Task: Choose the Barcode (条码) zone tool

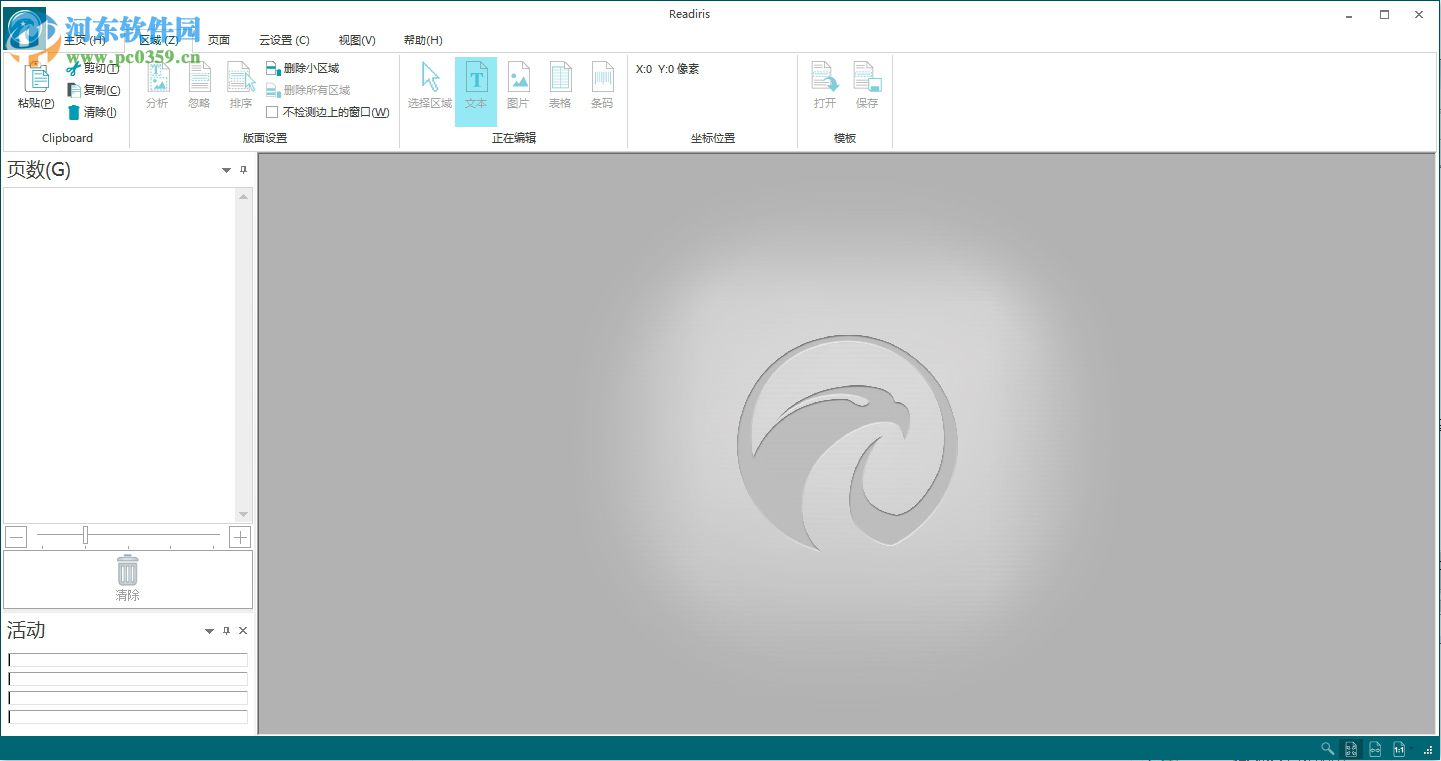Action: [x=602, y=86]
